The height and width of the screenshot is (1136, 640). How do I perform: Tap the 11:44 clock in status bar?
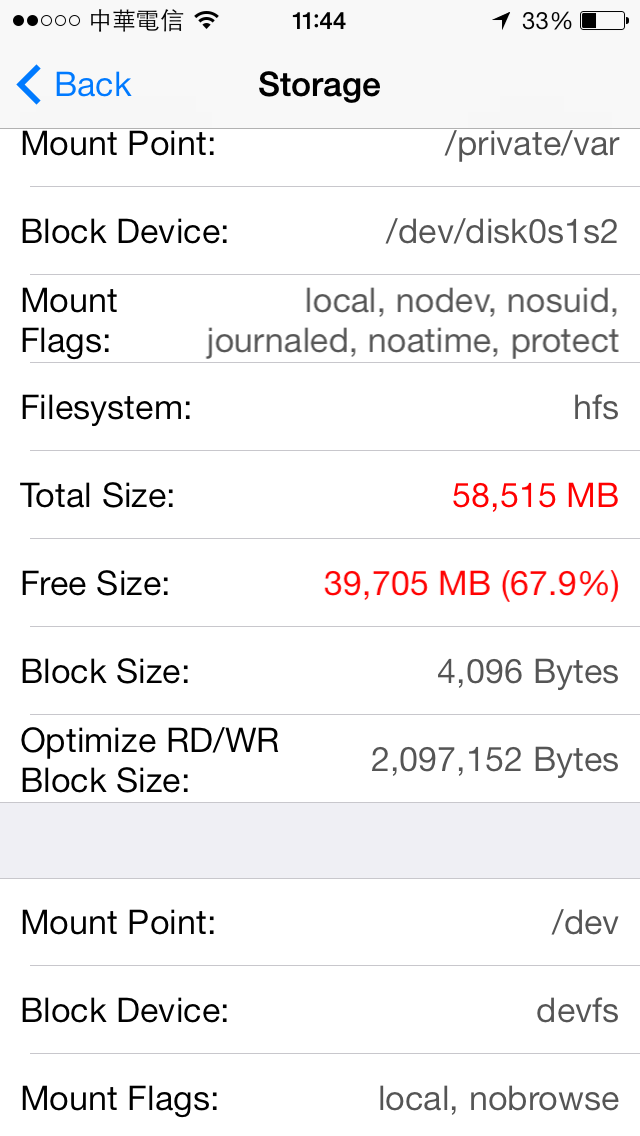pyautogui.click(x=319, y=21)
